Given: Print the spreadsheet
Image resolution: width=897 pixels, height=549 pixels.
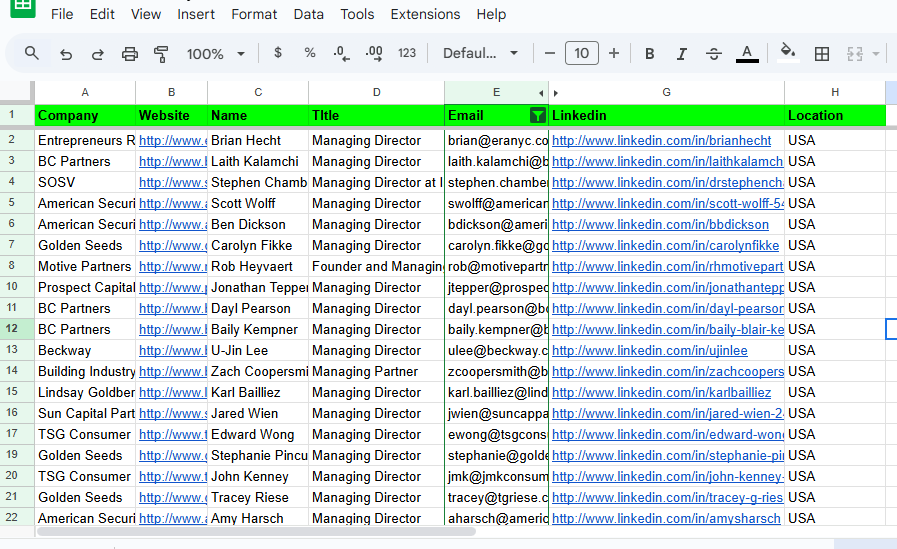Looking at the screenshot, I should point(130,54).
